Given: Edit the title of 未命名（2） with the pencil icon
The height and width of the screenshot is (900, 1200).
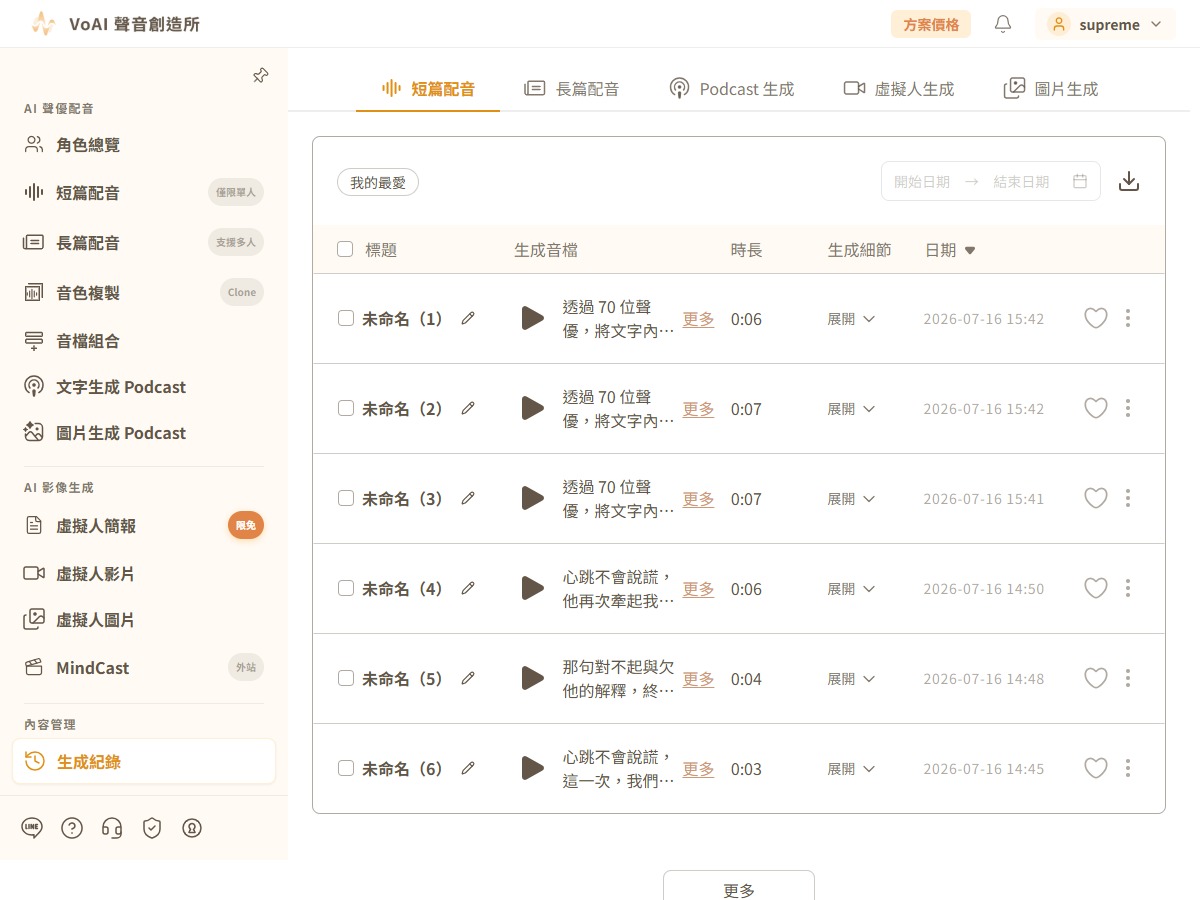Looking at the screenshot, I should pos(468,408).
